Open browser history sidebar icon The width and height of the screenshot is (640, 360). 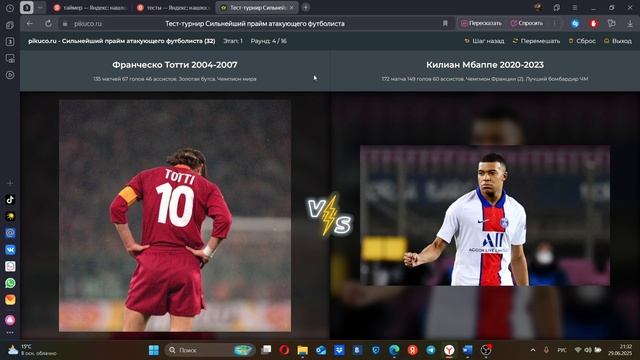pos(10,8)
